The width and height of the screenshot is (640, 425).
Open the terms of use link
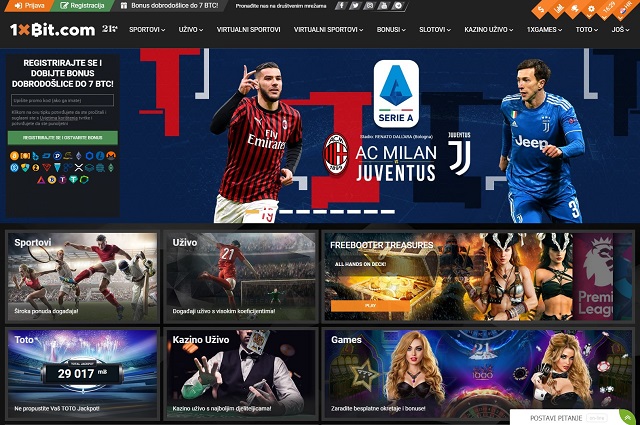(x=58, y=118)
